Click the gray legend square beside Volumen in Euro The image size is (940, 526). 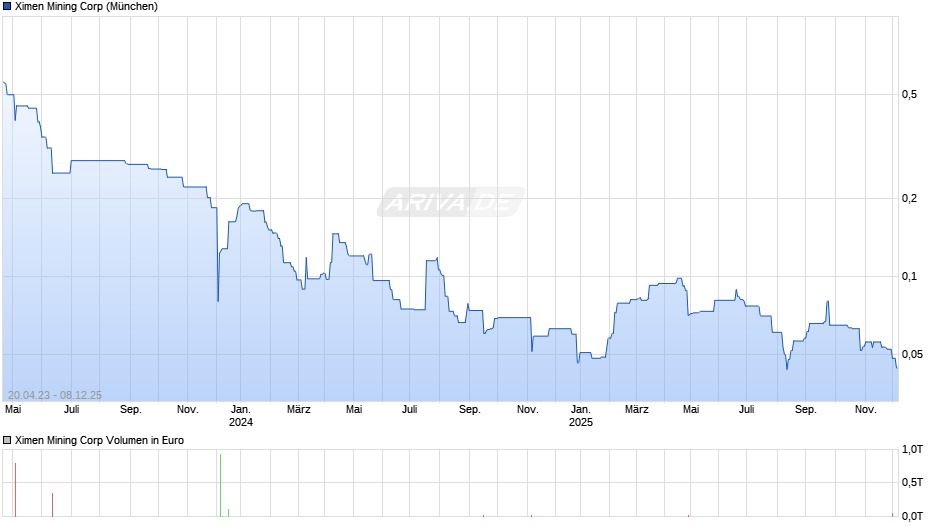click(x=7, y=440)
